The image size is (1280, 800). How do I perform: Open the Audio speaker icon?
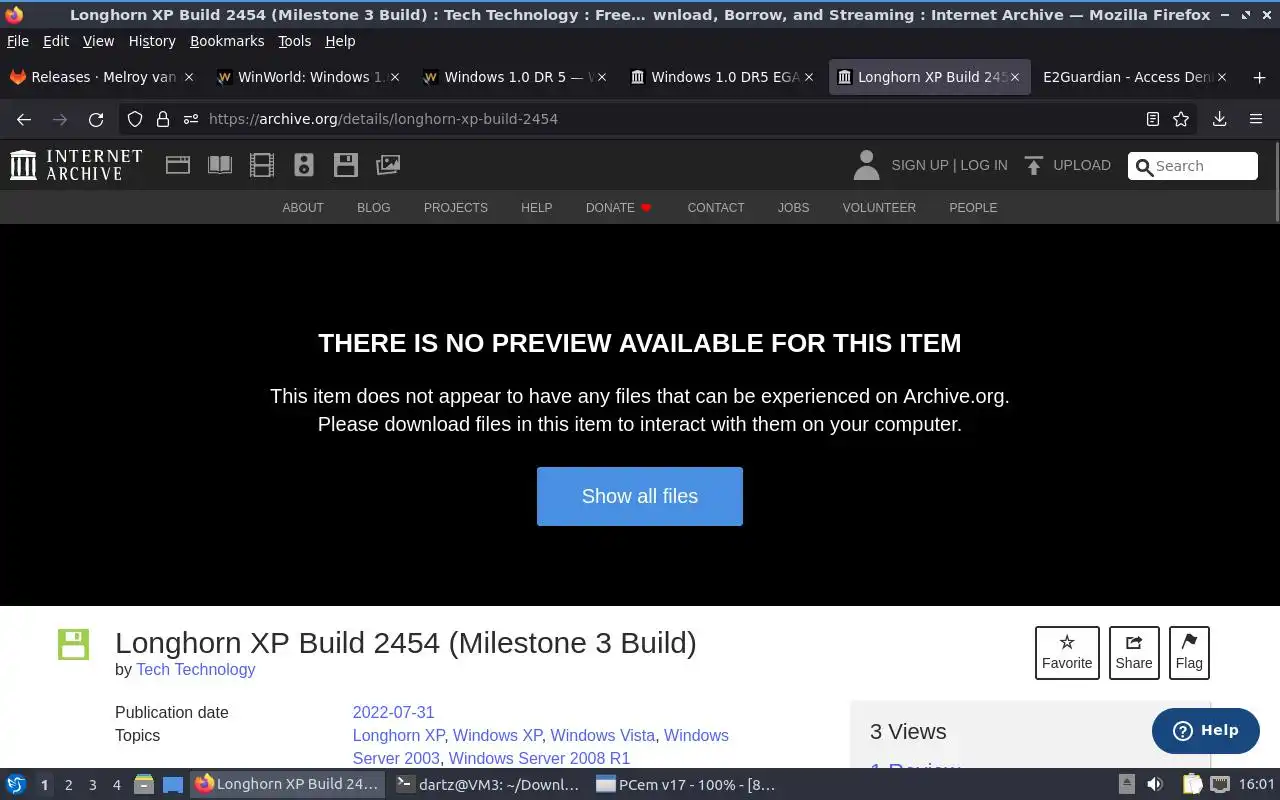[304, 165]
